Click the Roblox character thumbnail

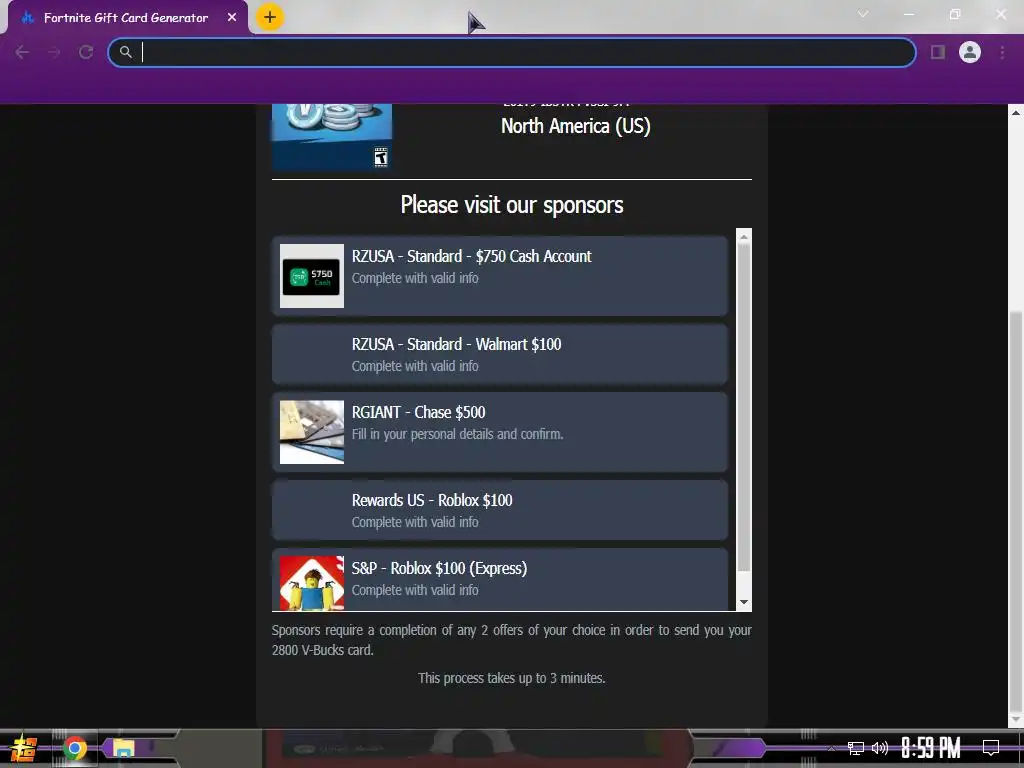[x=312, y=583]
